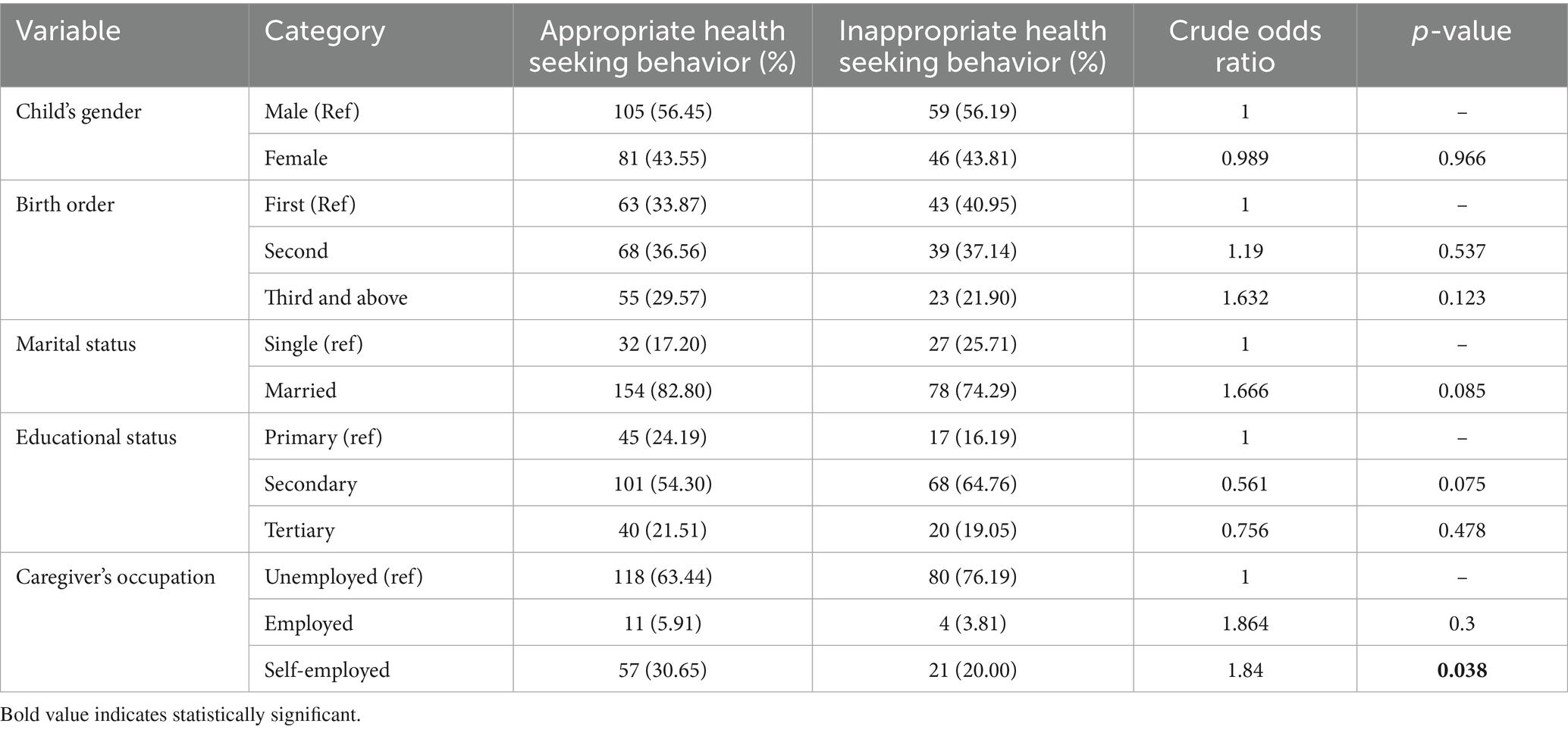Click the bold 0.038 p-value
This screenshot has height=733, width=1568.
1462,670
